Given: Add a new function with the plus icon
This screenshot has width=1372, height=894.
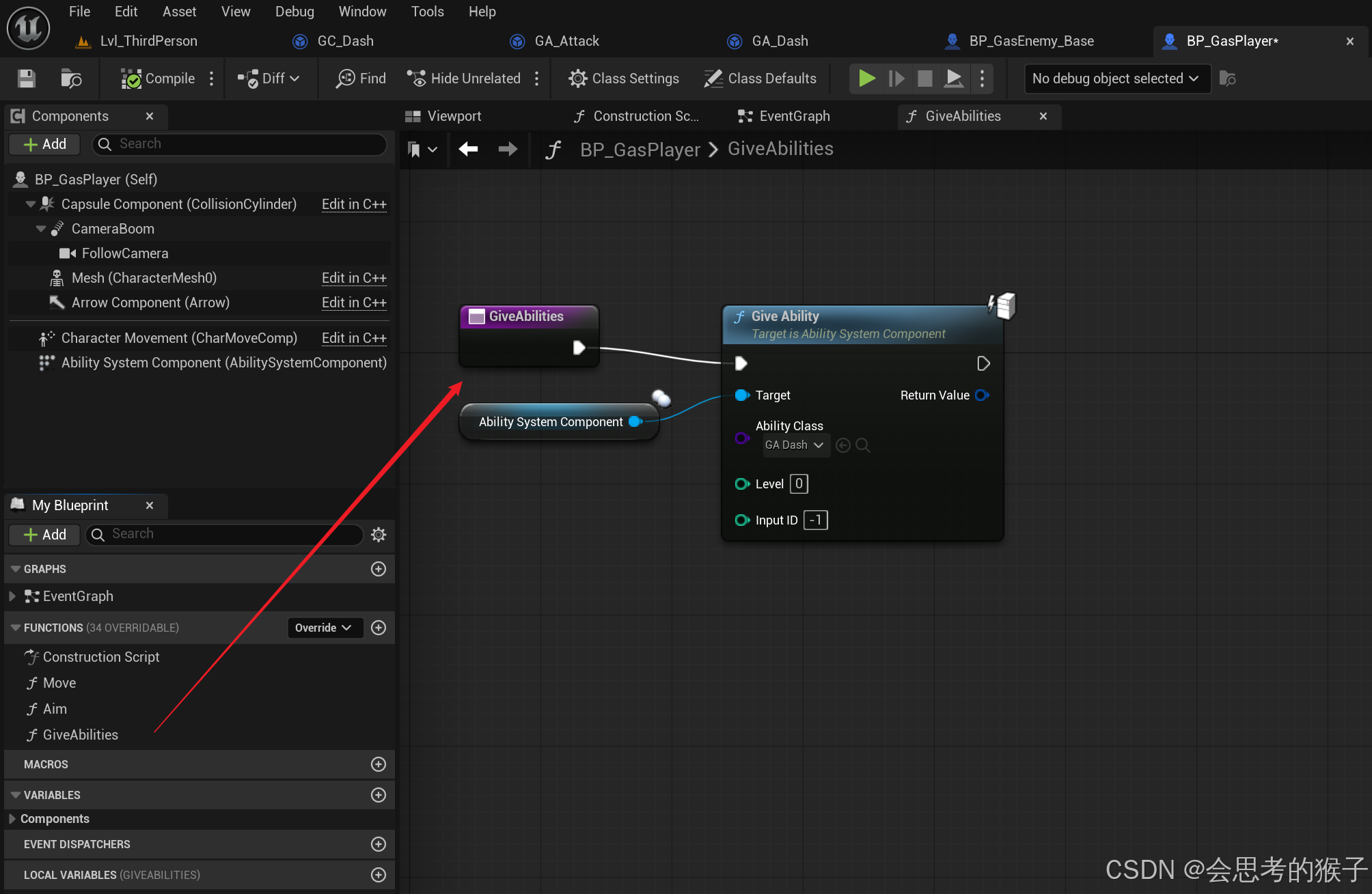Looking at the screenshot, I should coord(379,628).
